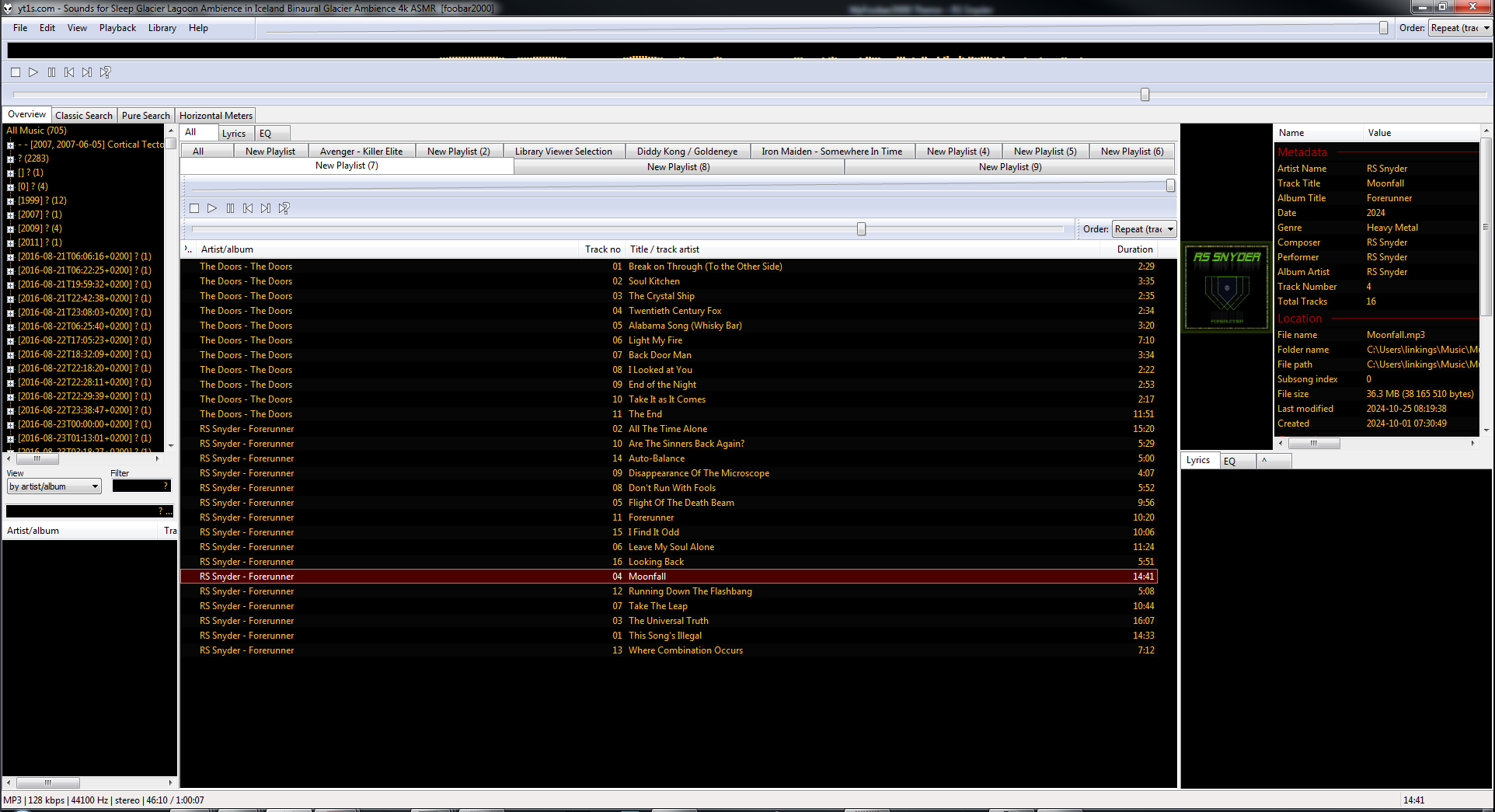Click the seek slider left of the playlist Order
The width and height of the screenshot is (1495, 812).
628,229
